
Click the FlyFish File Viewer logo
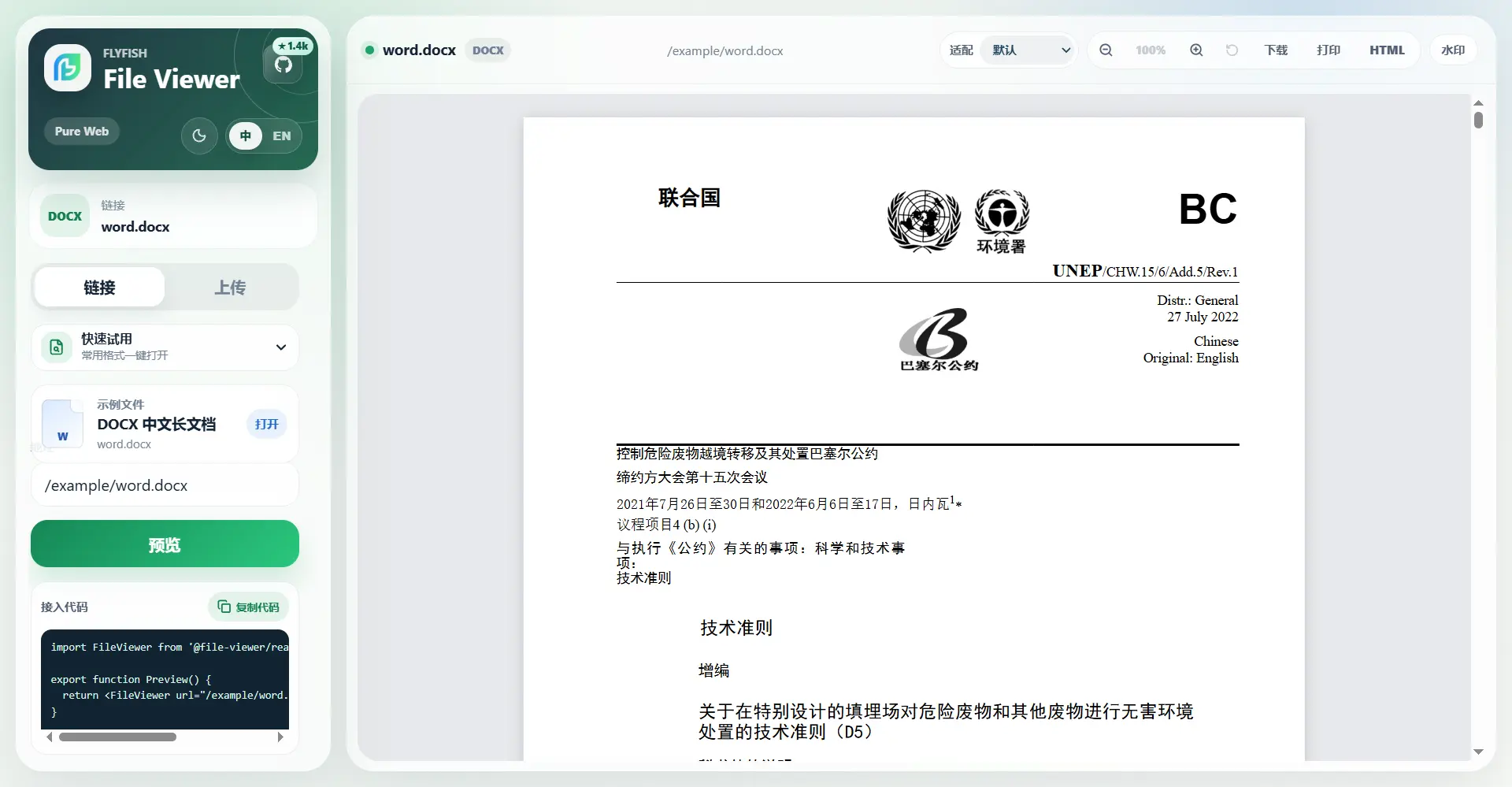click(x=68, y=68)
